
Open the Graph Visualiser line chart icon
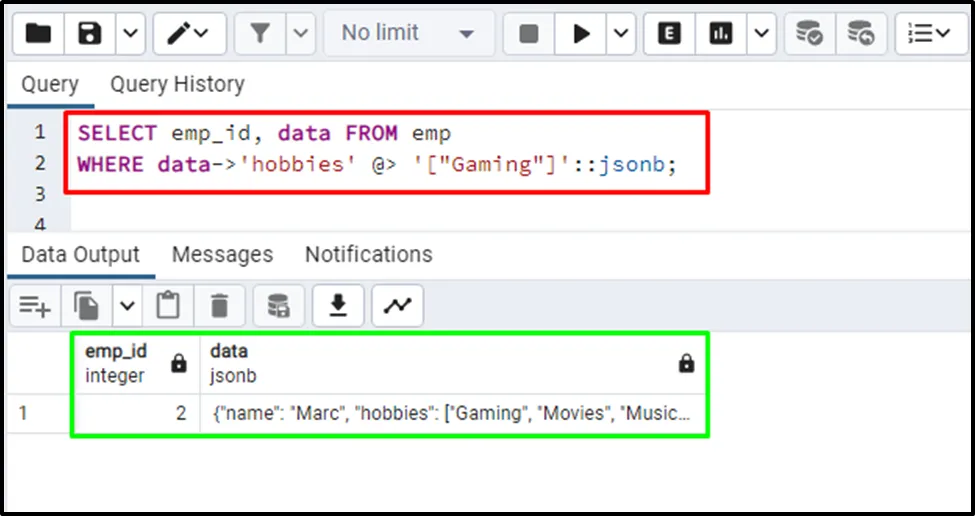tap(397, 305)
